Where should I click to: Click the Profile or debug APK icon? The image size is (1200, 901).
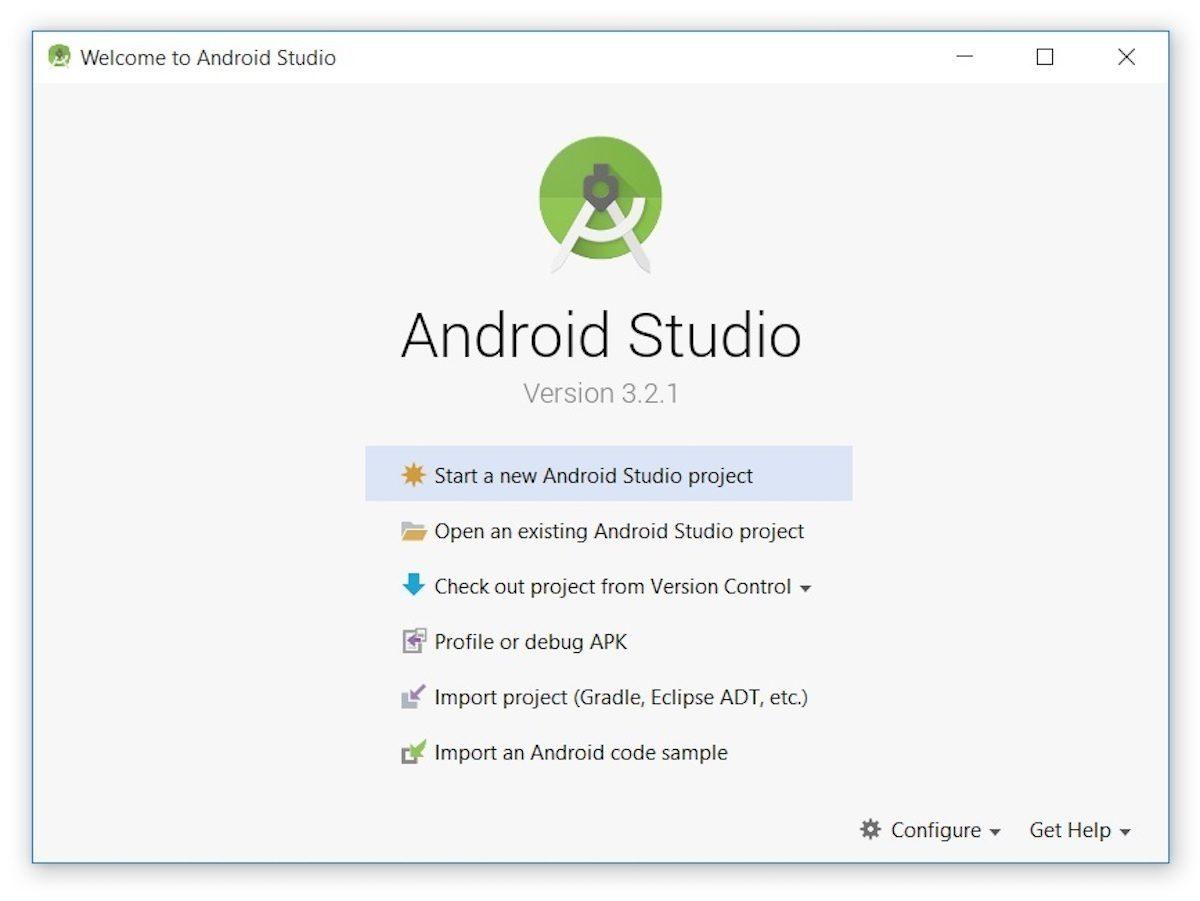click(x=414, y=641)
